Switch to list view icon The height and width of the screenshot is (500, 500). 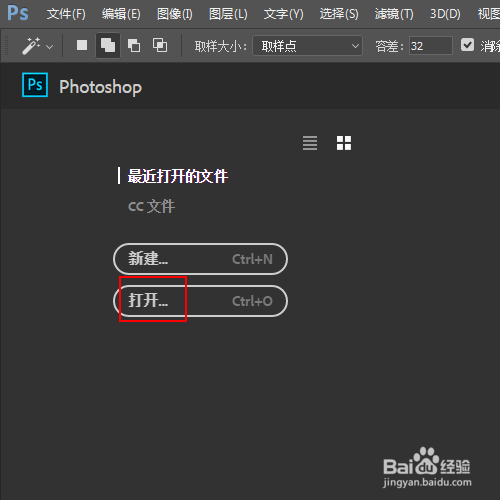[x=310, y=143]
